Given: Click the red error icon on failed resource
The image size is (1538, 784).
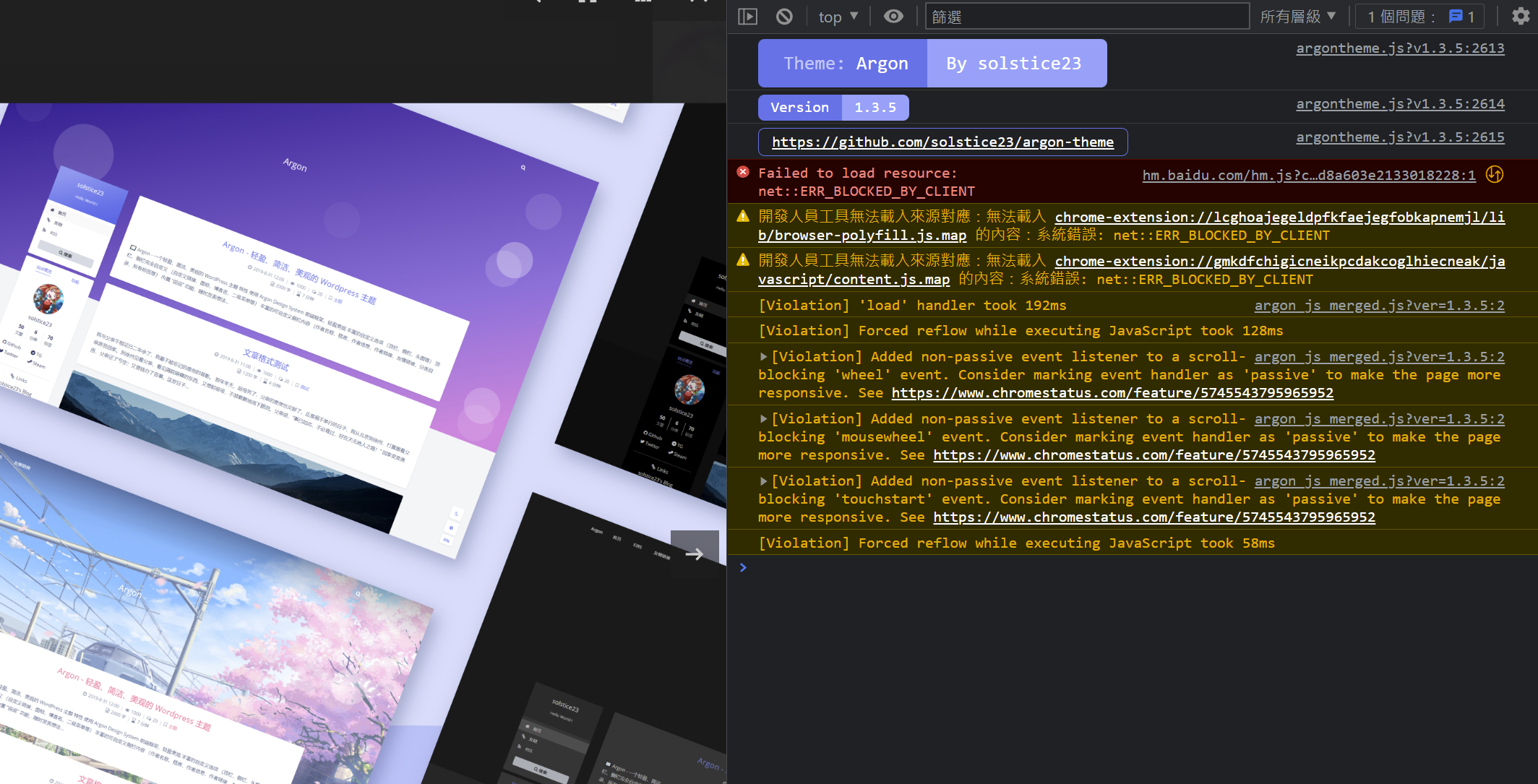Looking at the screenshot, I should tap(743, 172).
